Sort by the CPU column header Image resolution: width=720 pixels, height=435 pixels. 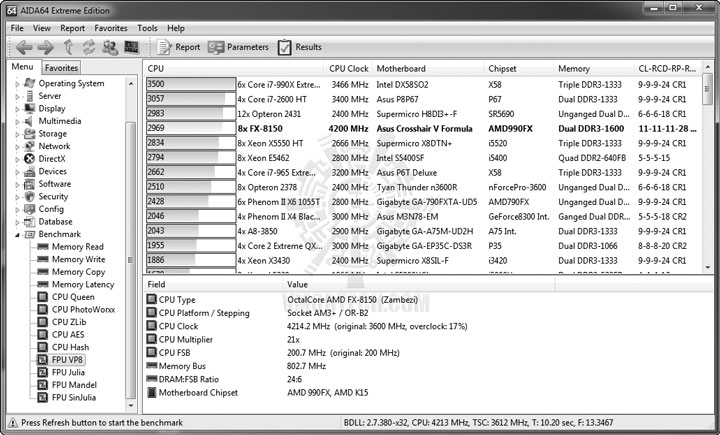(x=235, y=68)
